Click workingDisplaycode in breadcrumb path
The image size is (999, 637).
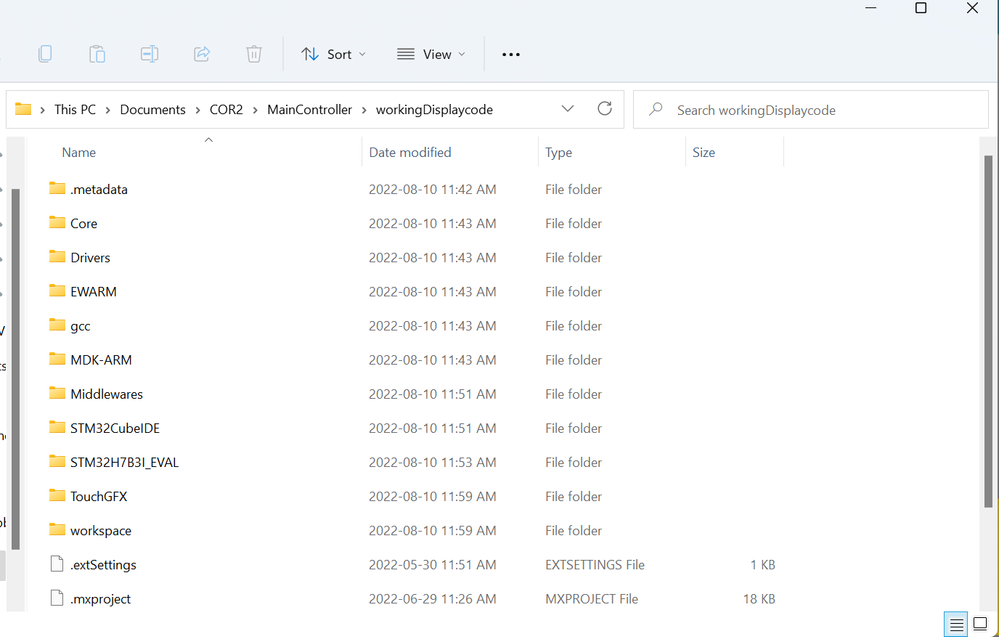pos(435,110)
